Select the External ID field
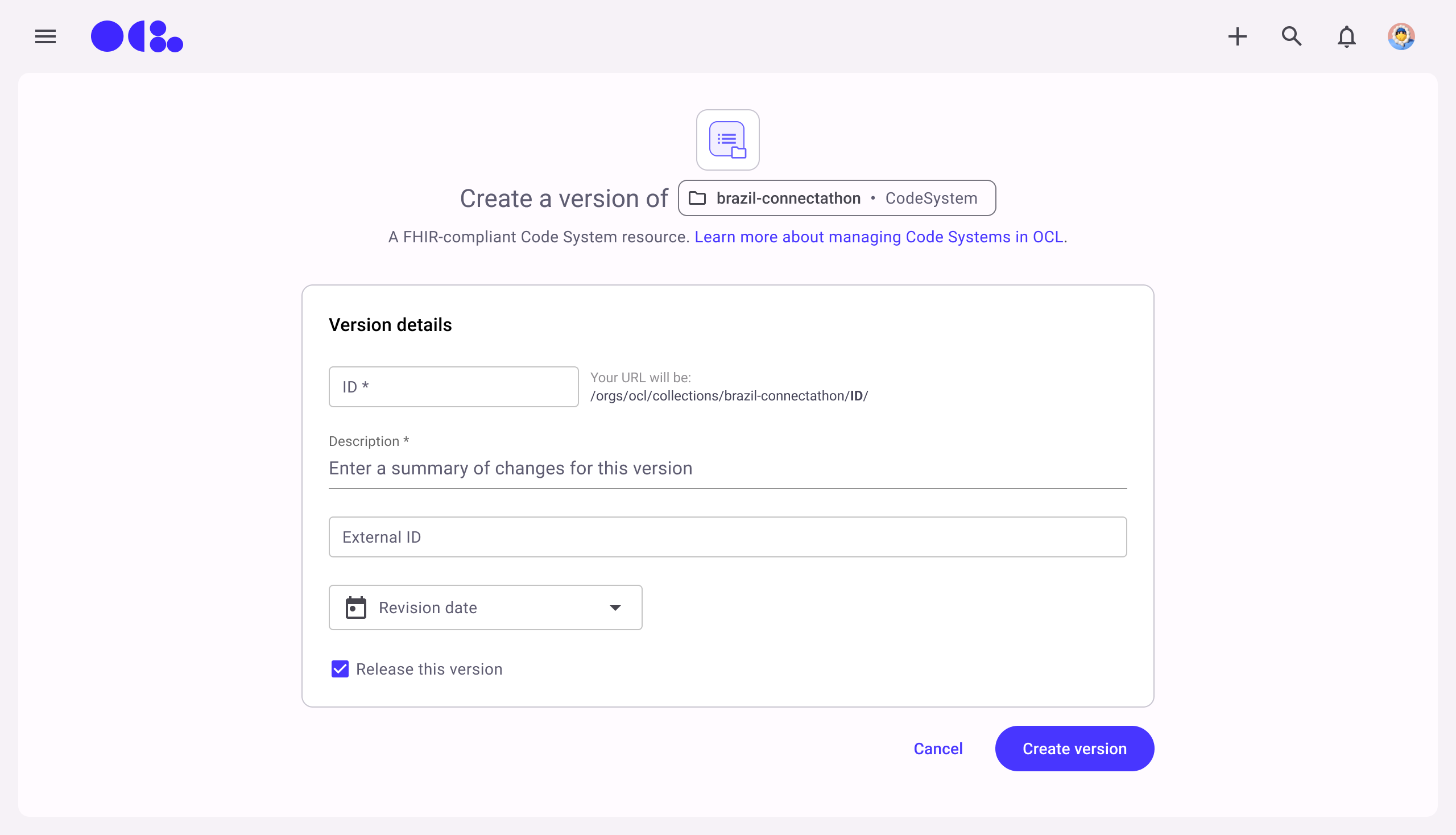1456x835 pixels. 727,537
